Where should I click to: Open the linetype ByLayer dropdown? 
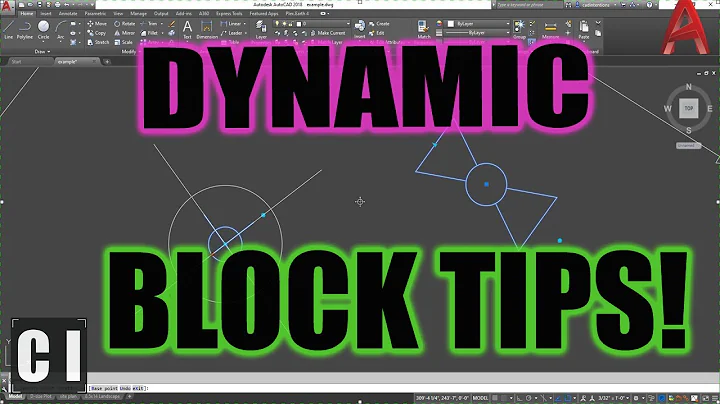(x=478, y=33)
